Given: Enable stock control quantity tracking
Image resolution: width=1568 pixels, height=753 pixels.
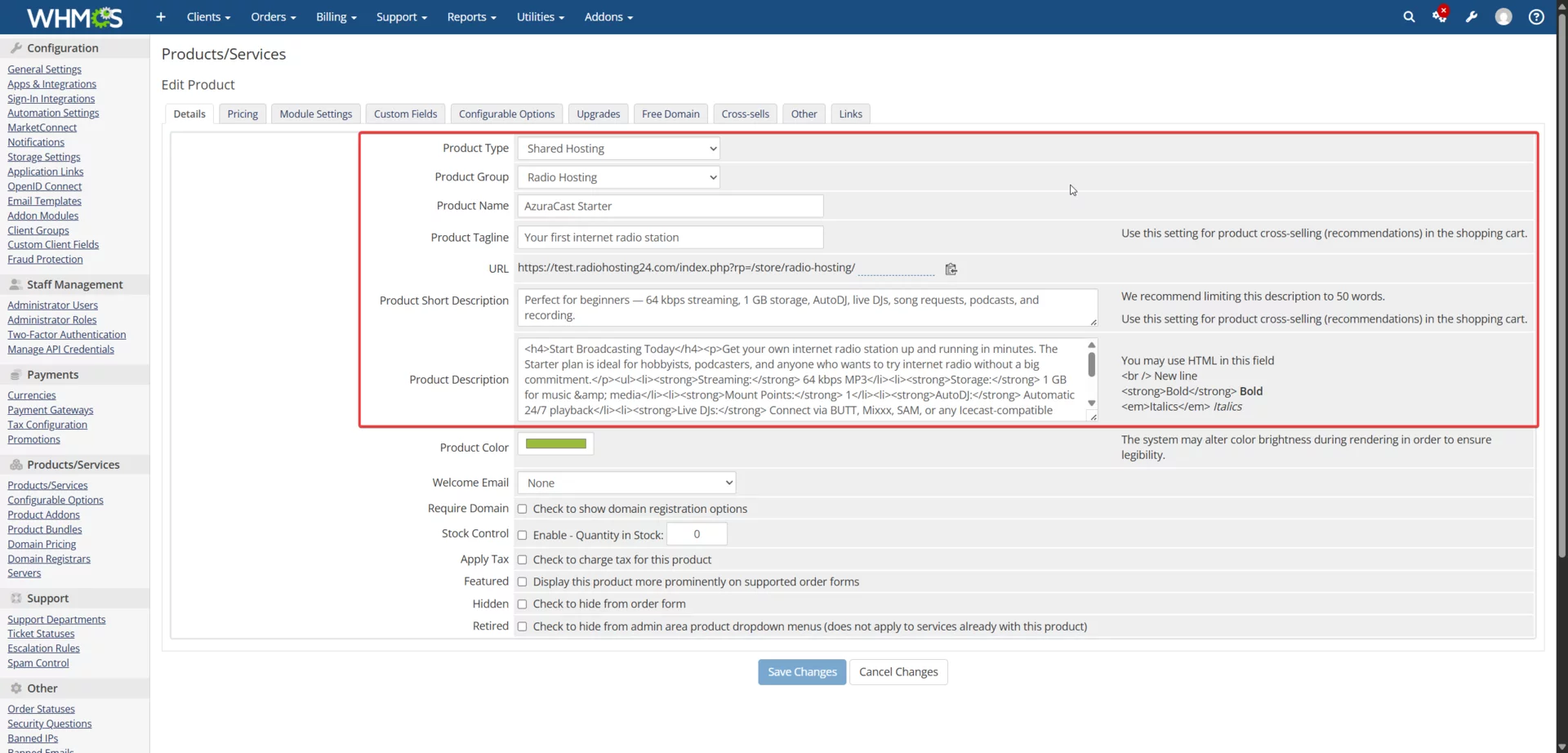Looking at the screenshot, I should pyautogui.click(x=523, y=534).
